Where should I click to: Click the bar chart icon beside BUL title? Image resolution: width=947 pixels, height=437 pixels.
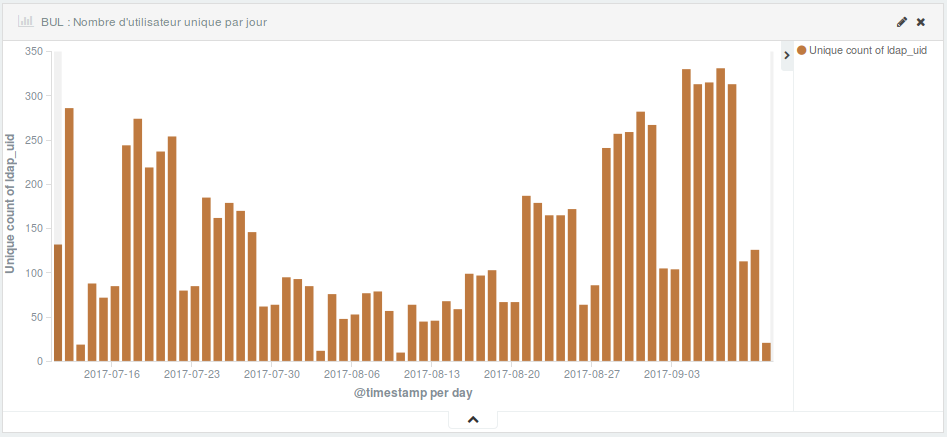click(x=26, y=21)
